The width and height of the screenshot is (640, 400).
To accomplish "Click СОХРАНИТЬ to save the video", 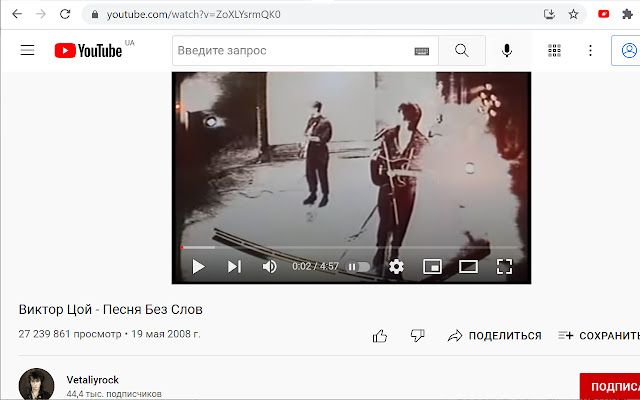I will coord(599,336).
